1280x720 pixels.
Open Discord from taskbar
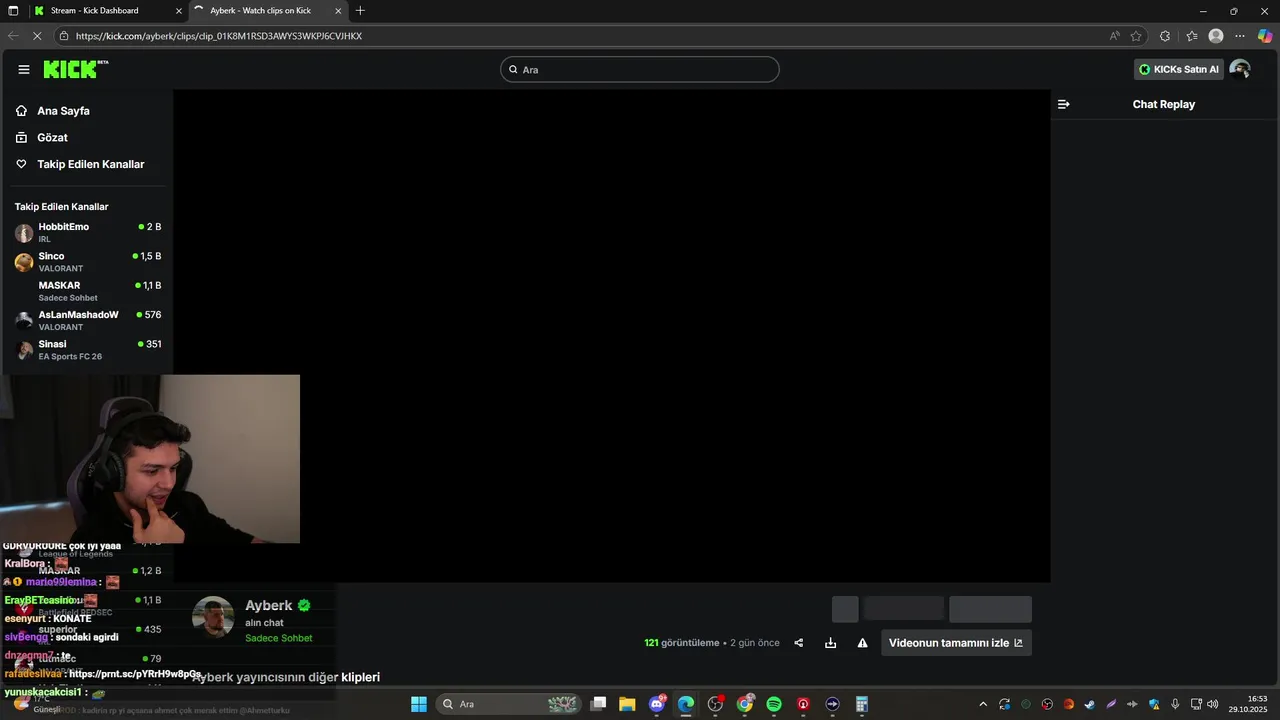click(x=657, y=704)
